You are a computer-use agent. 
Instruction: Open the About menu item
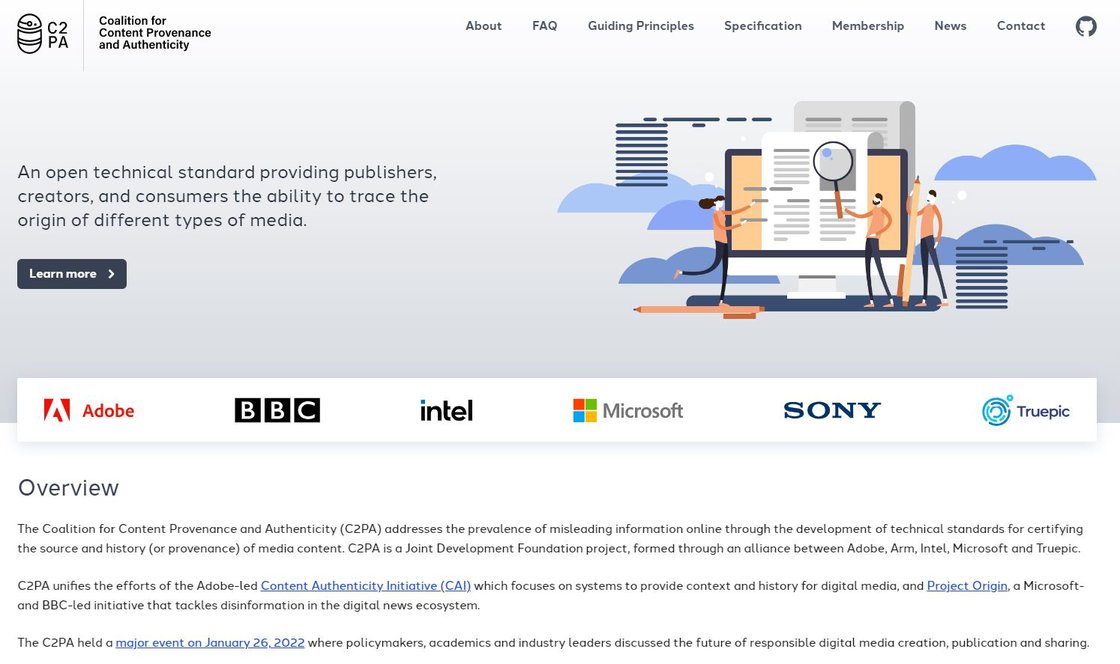[483, 26]
